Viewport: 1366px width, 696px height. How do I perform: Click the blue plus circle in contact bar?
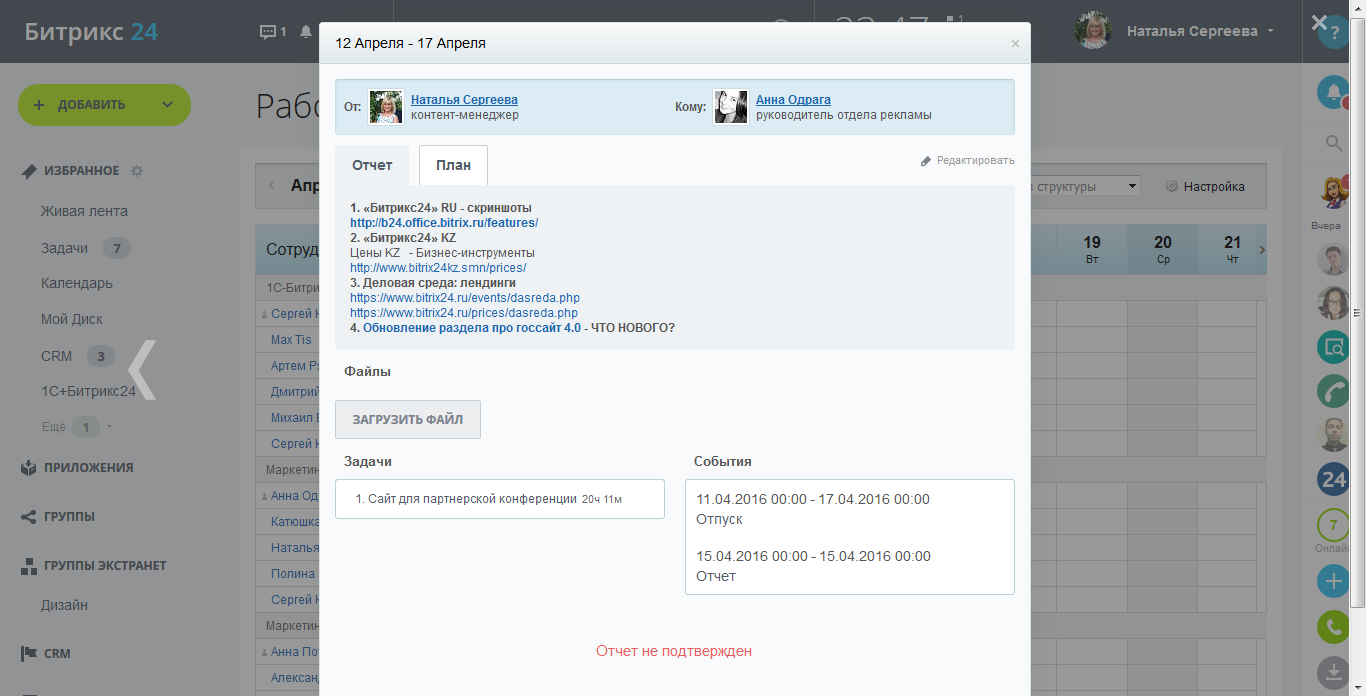point(1333,581)
